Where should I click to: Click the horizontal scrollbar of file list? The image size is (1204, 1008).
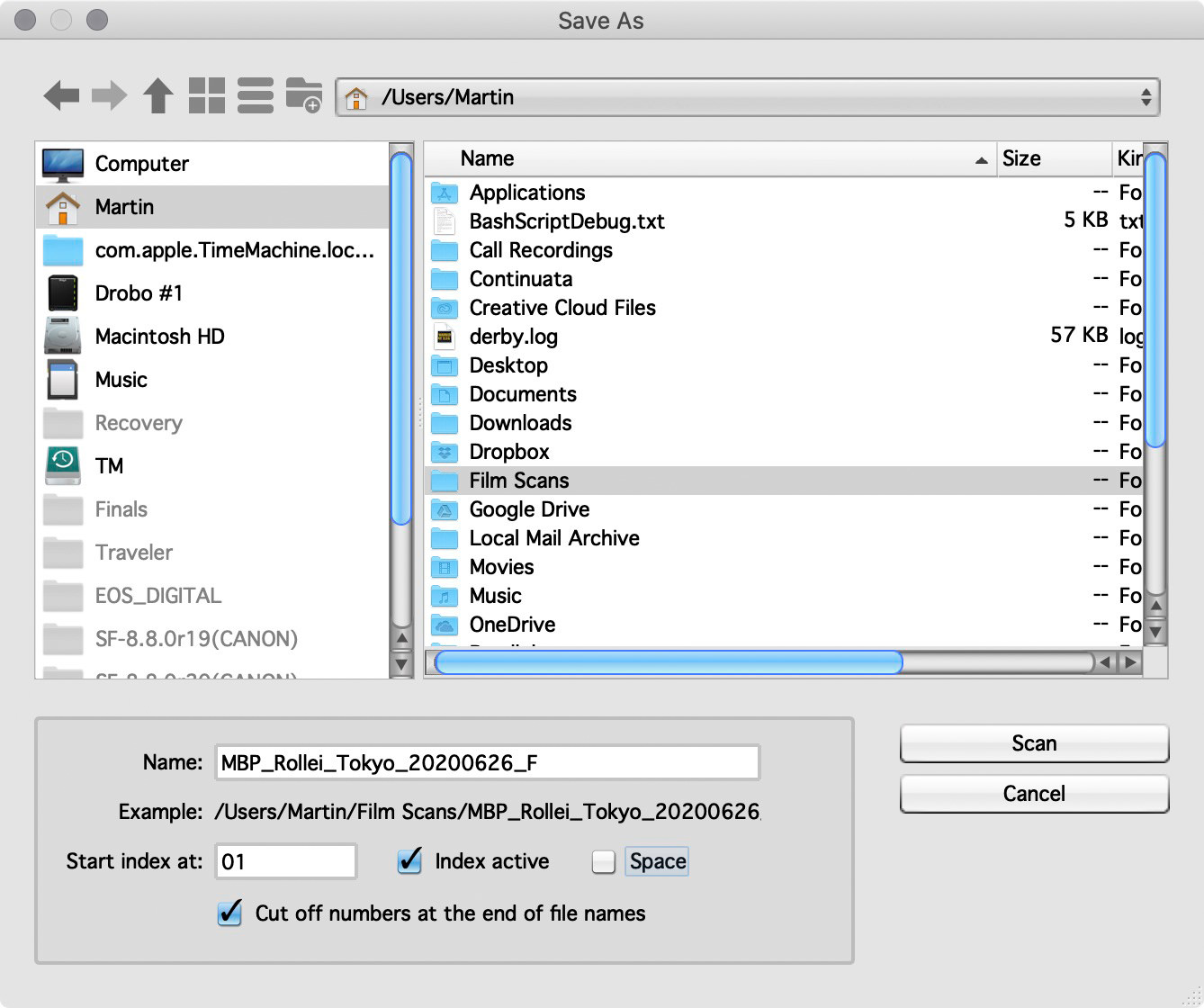pos(668,663)
